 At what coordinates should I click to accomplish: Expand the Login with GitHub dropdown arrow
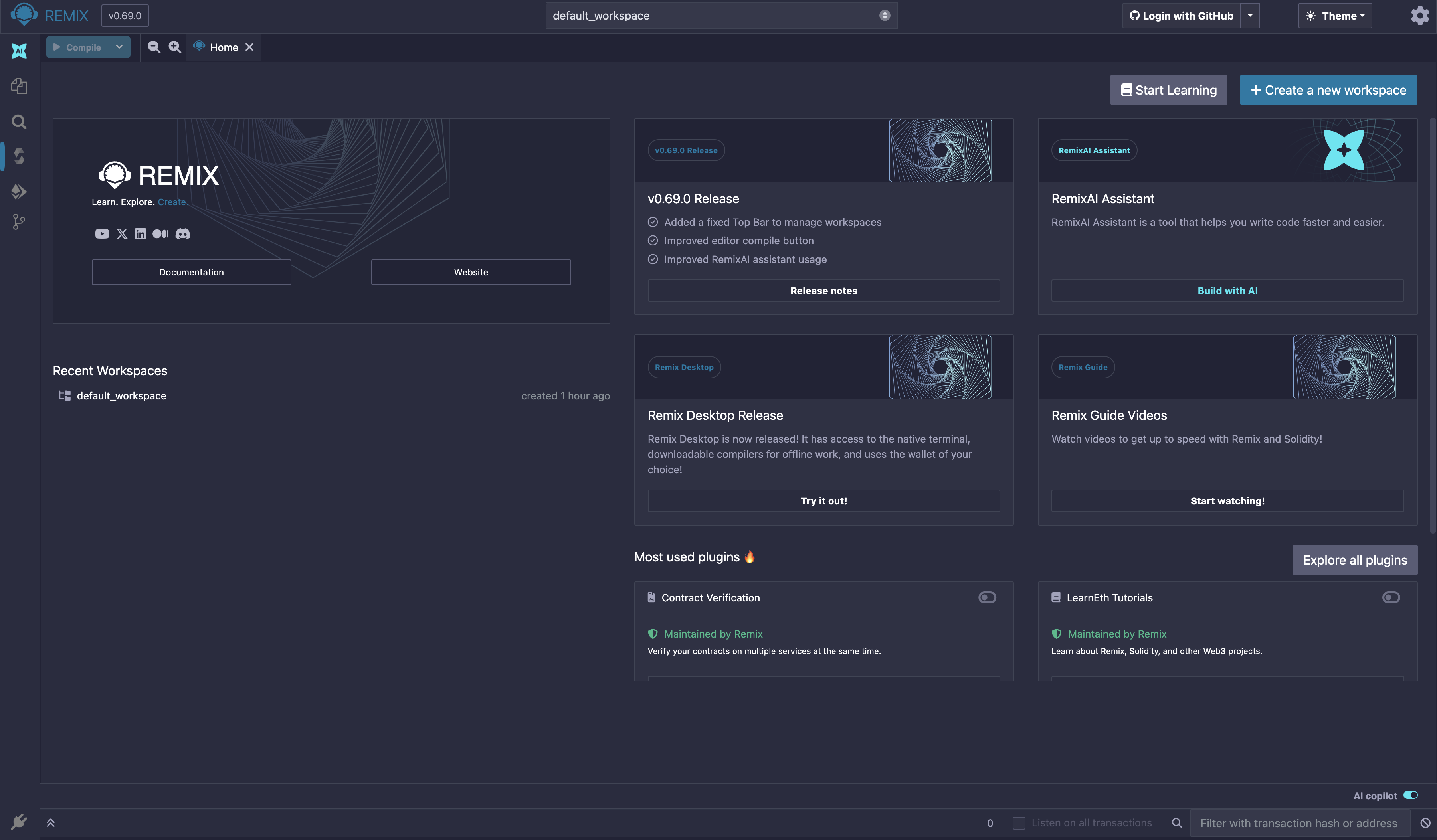point(1250,16)
